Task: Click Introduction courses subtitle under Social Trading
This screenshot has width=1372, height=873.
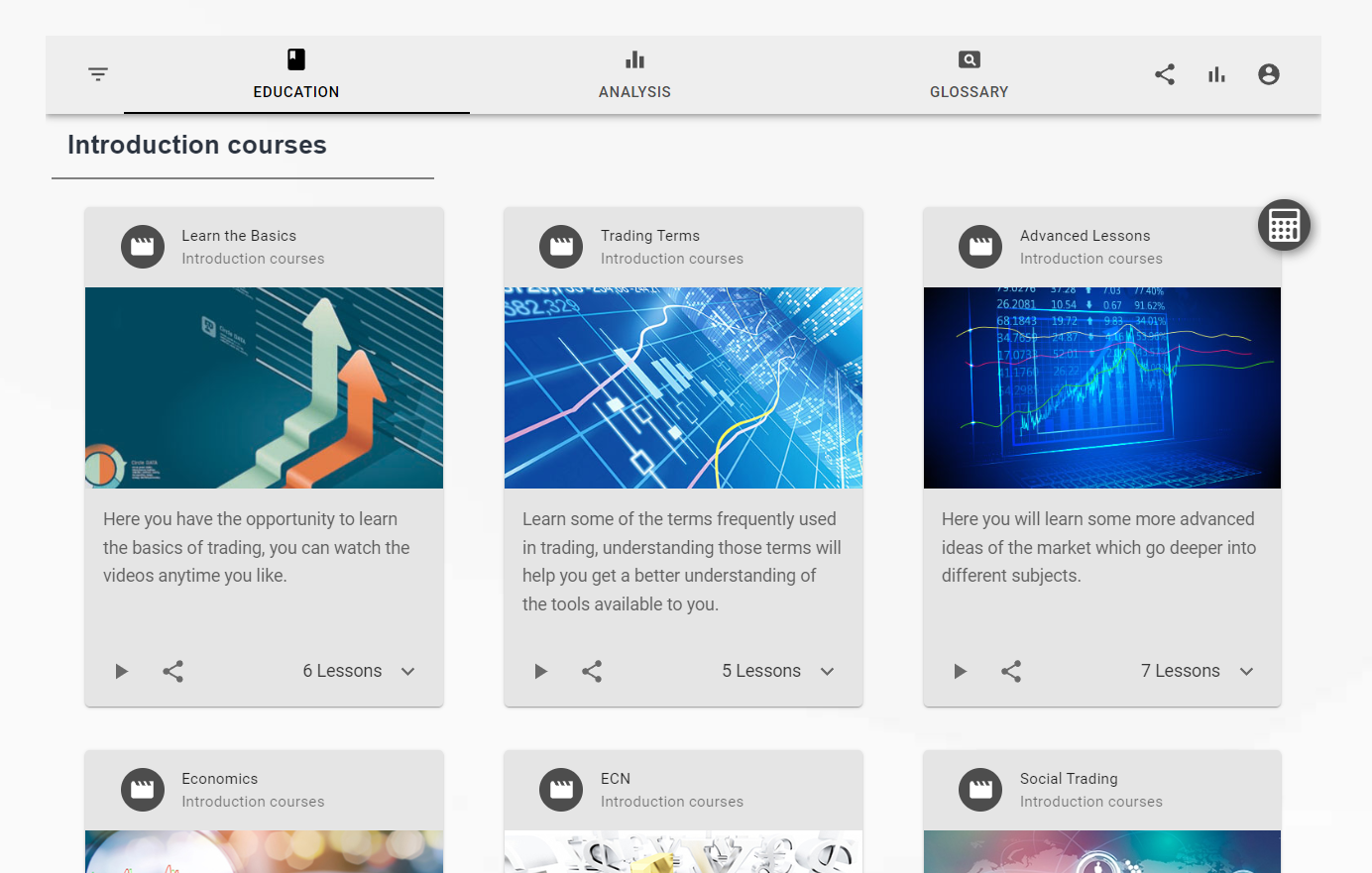Action: coord(1091,802)
